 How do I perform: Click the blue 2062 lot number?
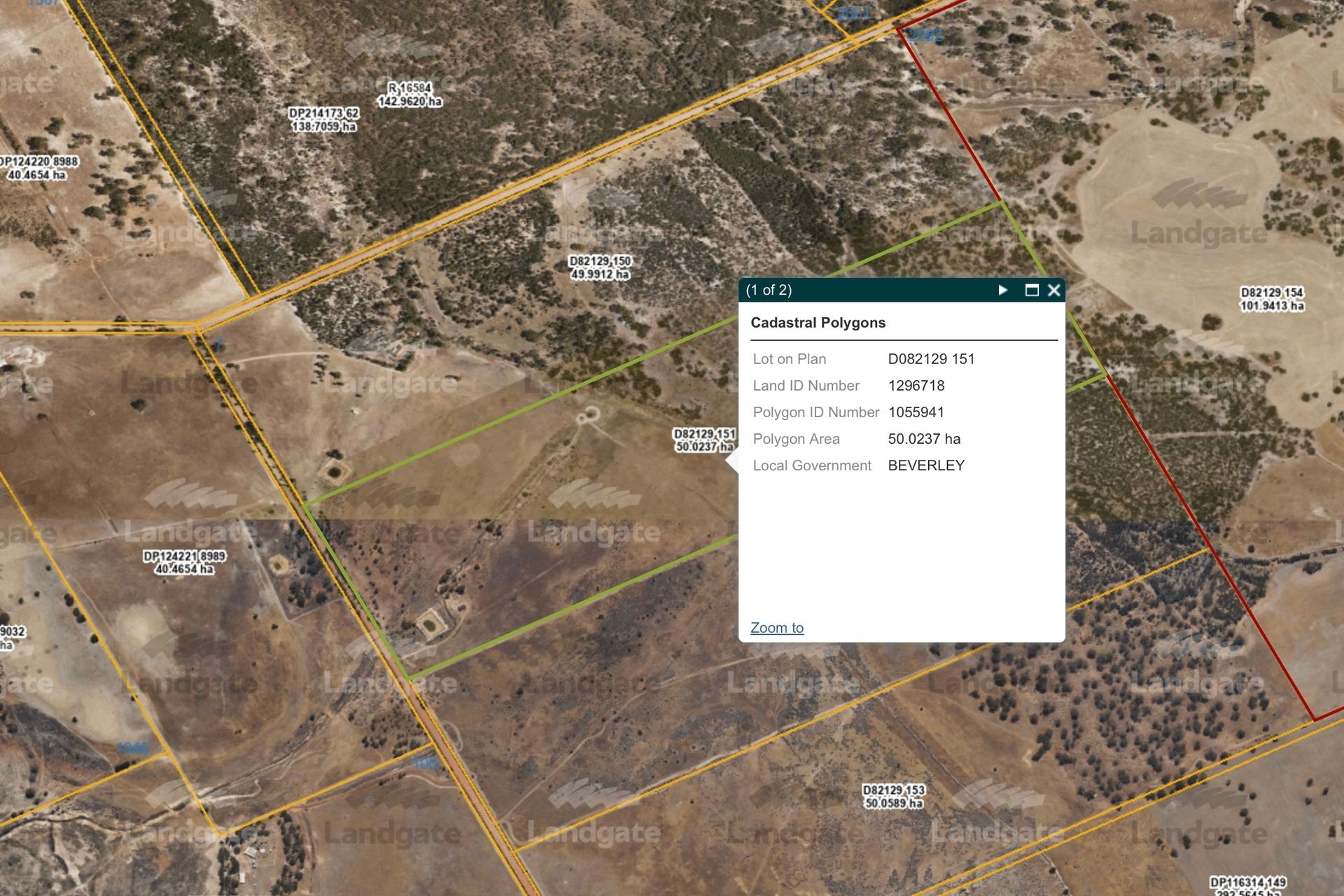click(x=925, y=36)
